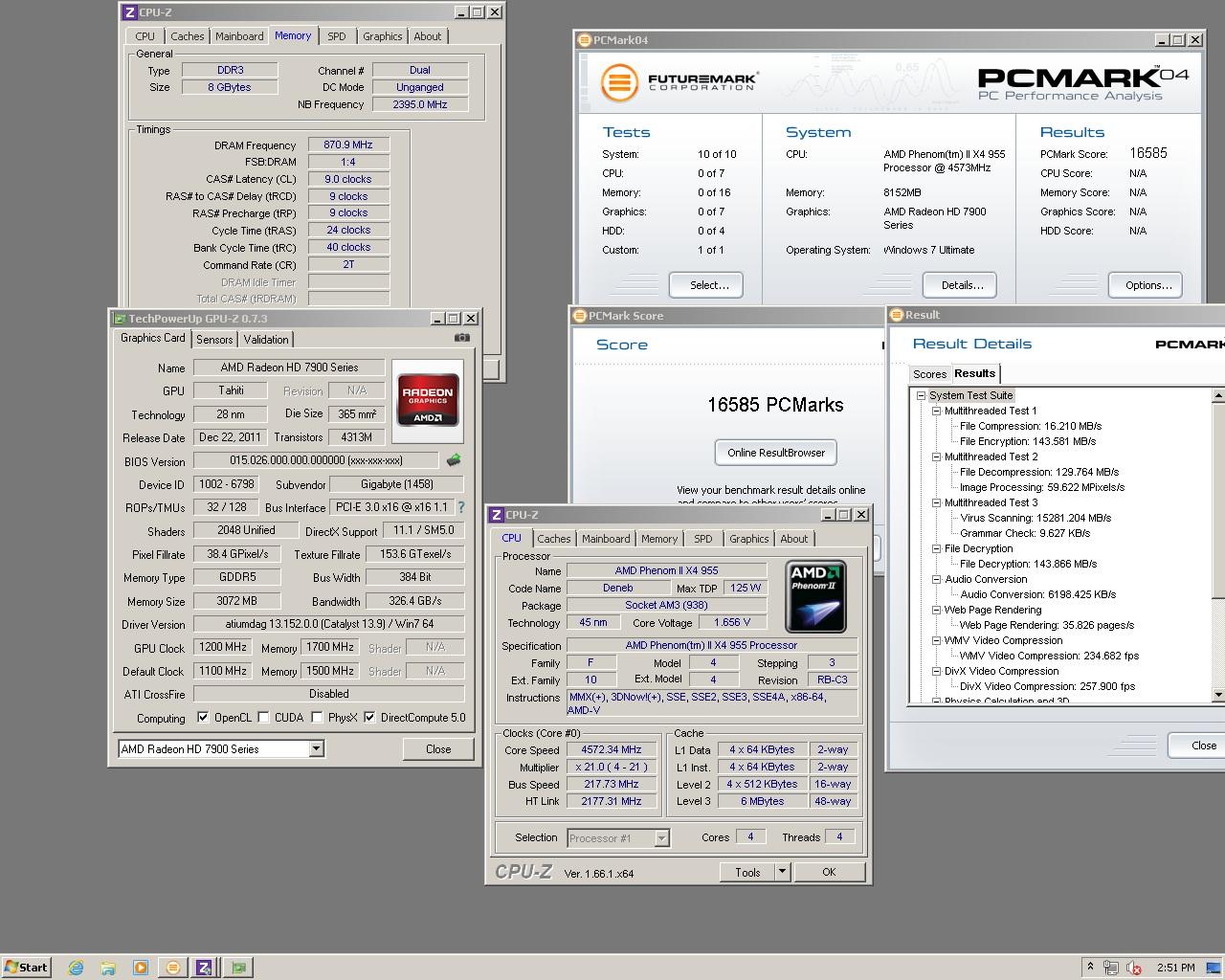The width and height of the screenshot is (1225, 980).
Task: Click OK in the CPU-Z window
Action: (829, 872)
